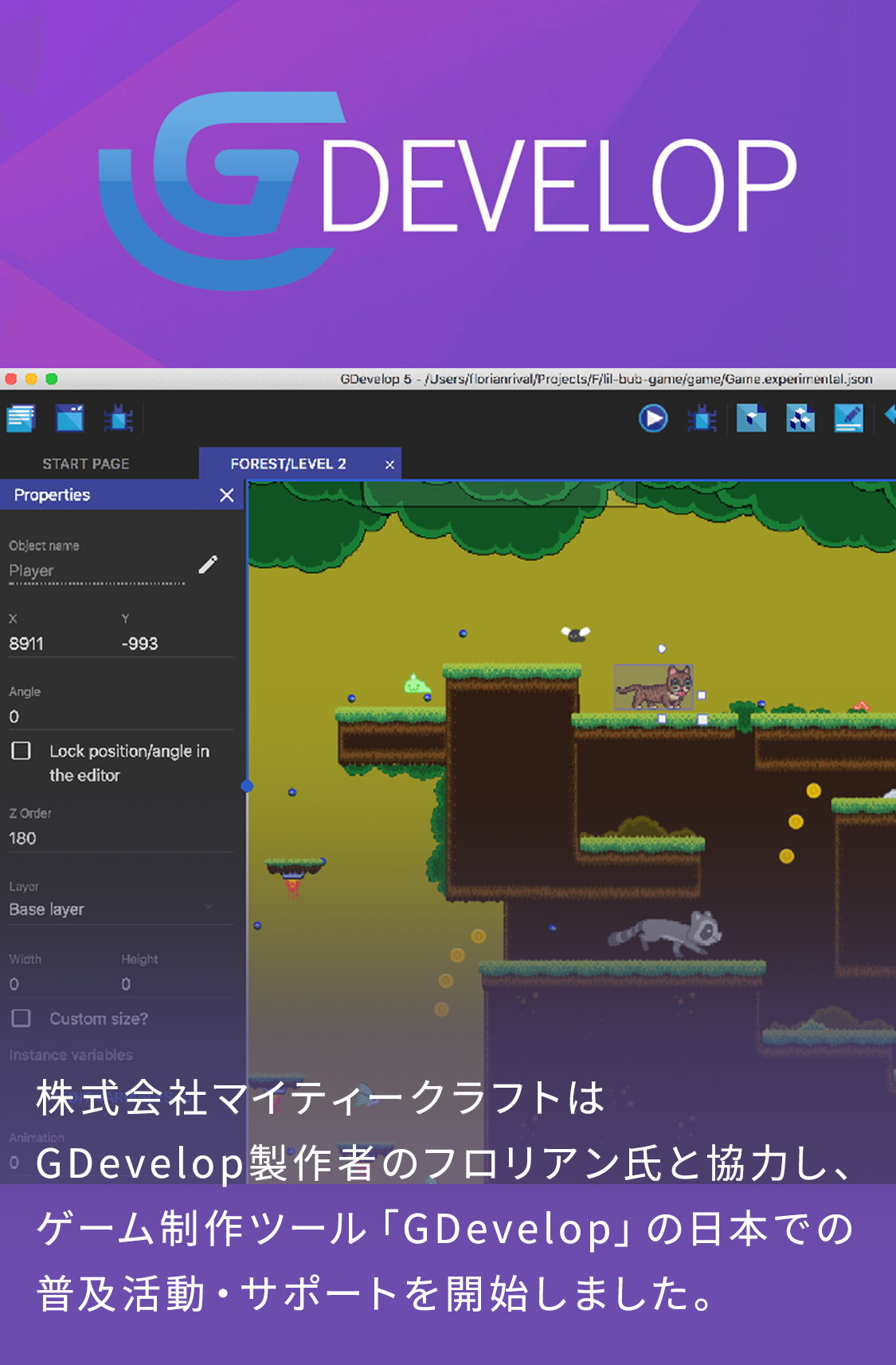Click the Properties panel title
Viewport: 896px width, 1365px height.
click(52, 495)
